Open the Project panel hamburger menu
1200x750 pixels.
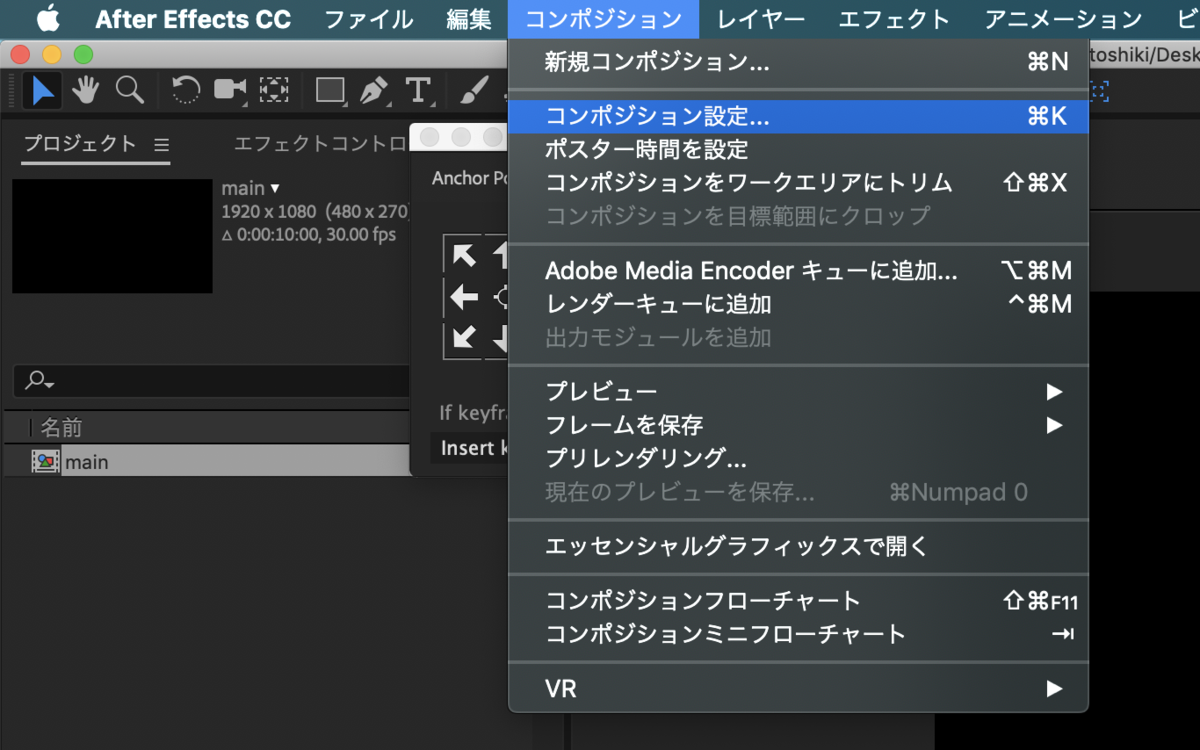coord(162,145)
